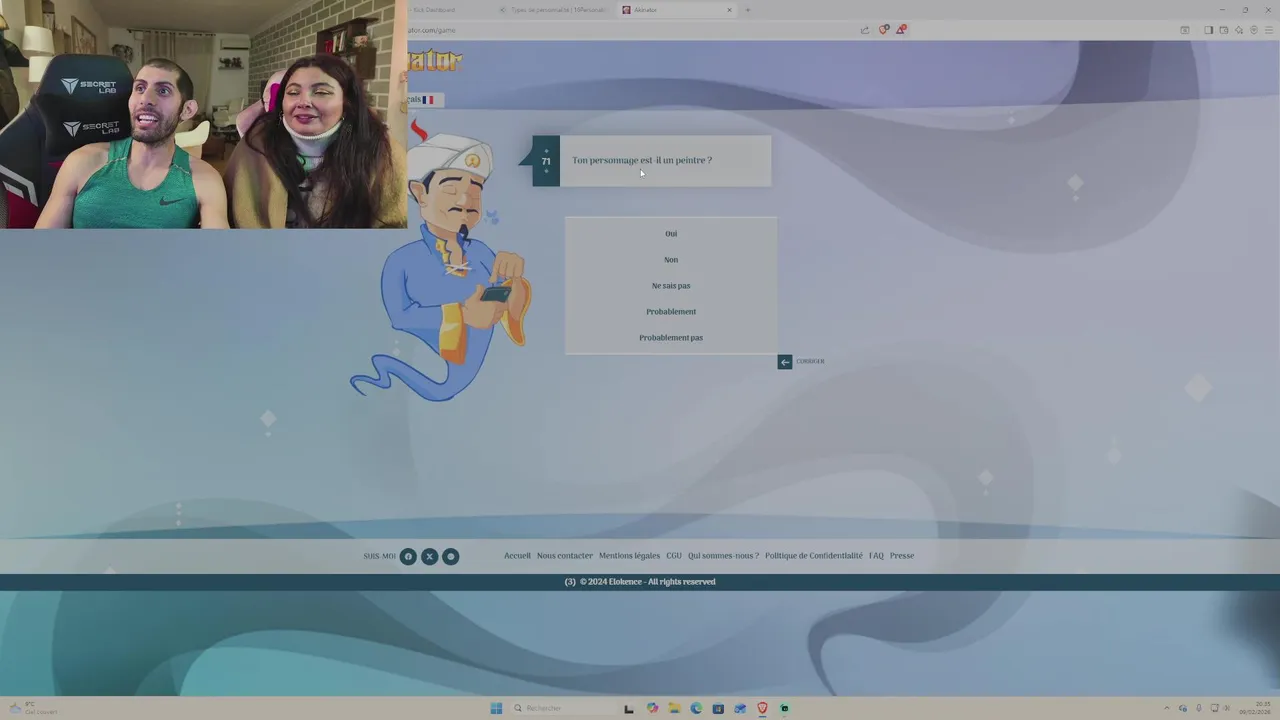Open a new browser tab
The width and height of the screenshot is (1280, 720).
tap(747, 10)
